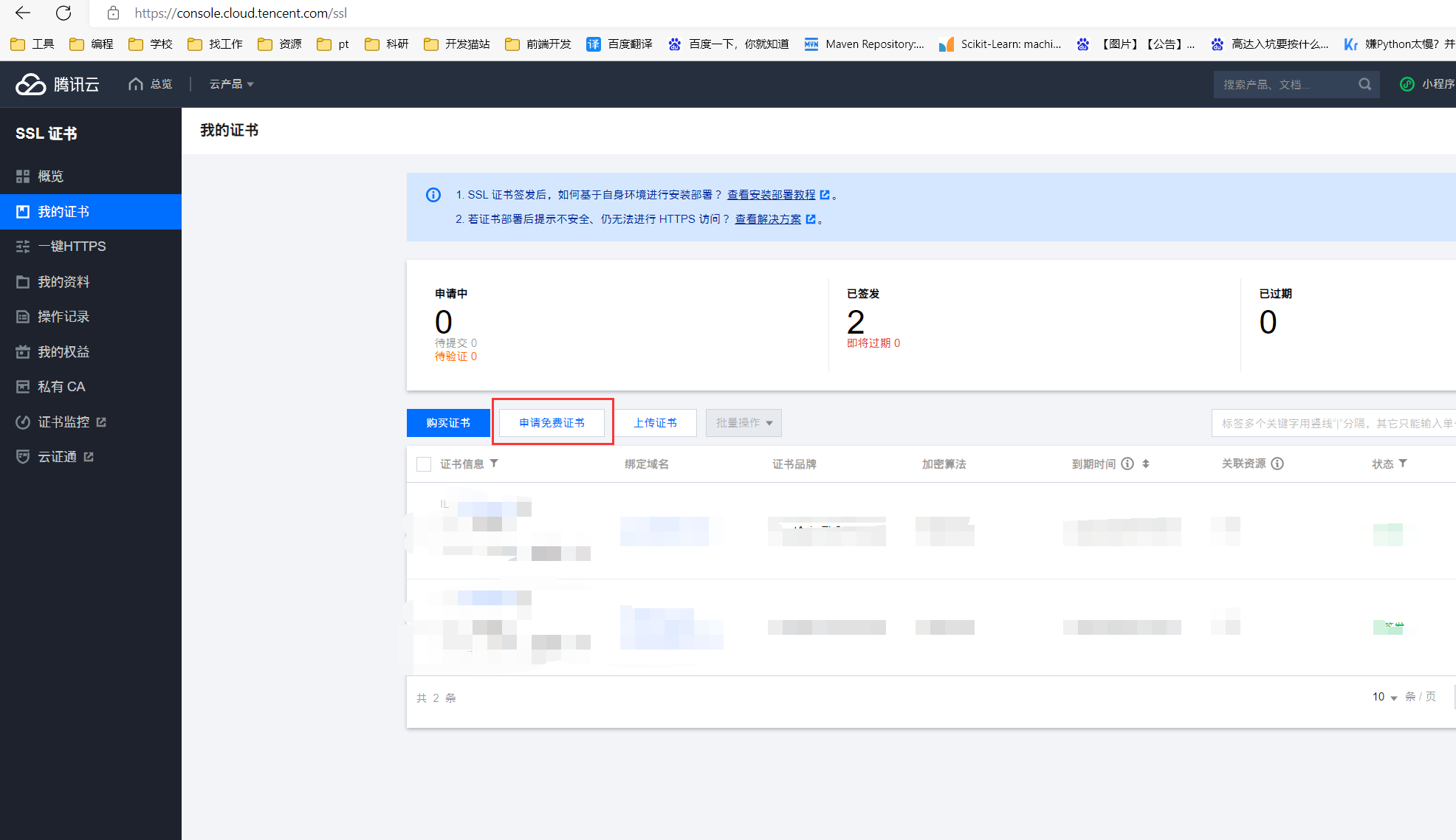Open 证书监控 sidebar entry
1456x840 pixels.
coord(63,422)
